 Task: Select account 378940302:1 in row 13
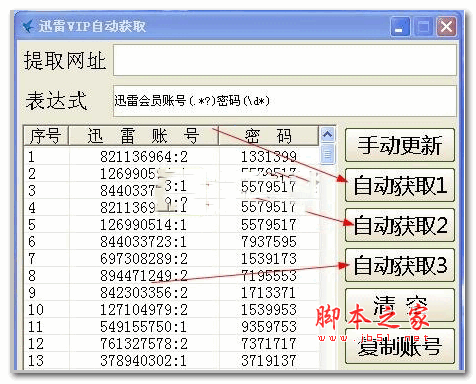point(143,361)
